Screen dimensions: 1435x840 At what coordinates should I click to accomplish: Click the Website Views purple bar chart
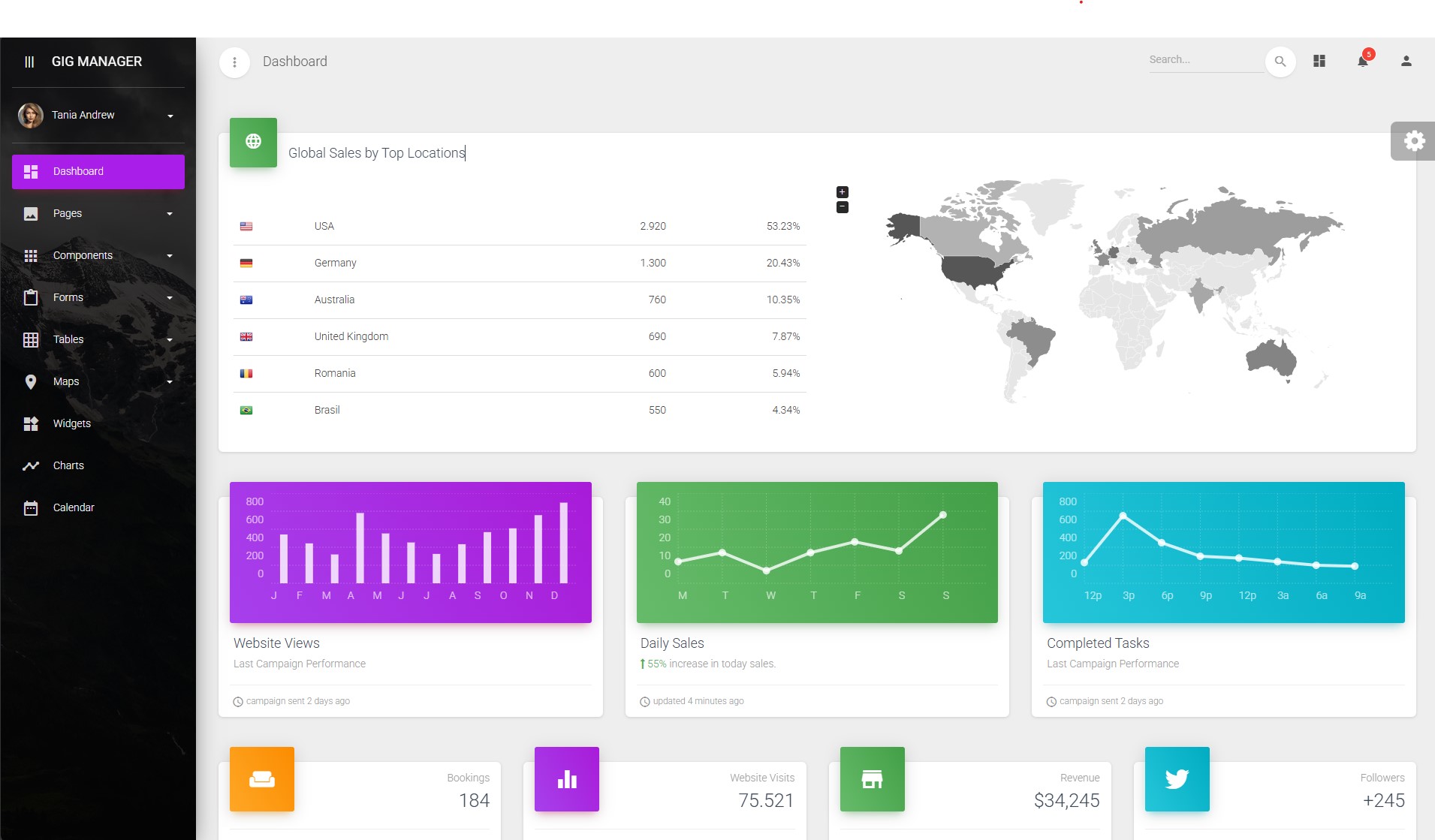(411, 552)
